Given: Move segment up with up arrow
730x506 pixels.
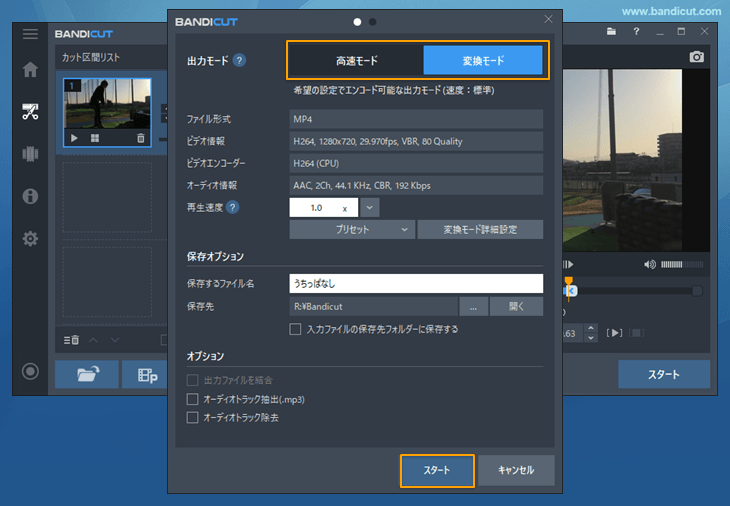Looking at the screenshot, I should click(93, 340).
